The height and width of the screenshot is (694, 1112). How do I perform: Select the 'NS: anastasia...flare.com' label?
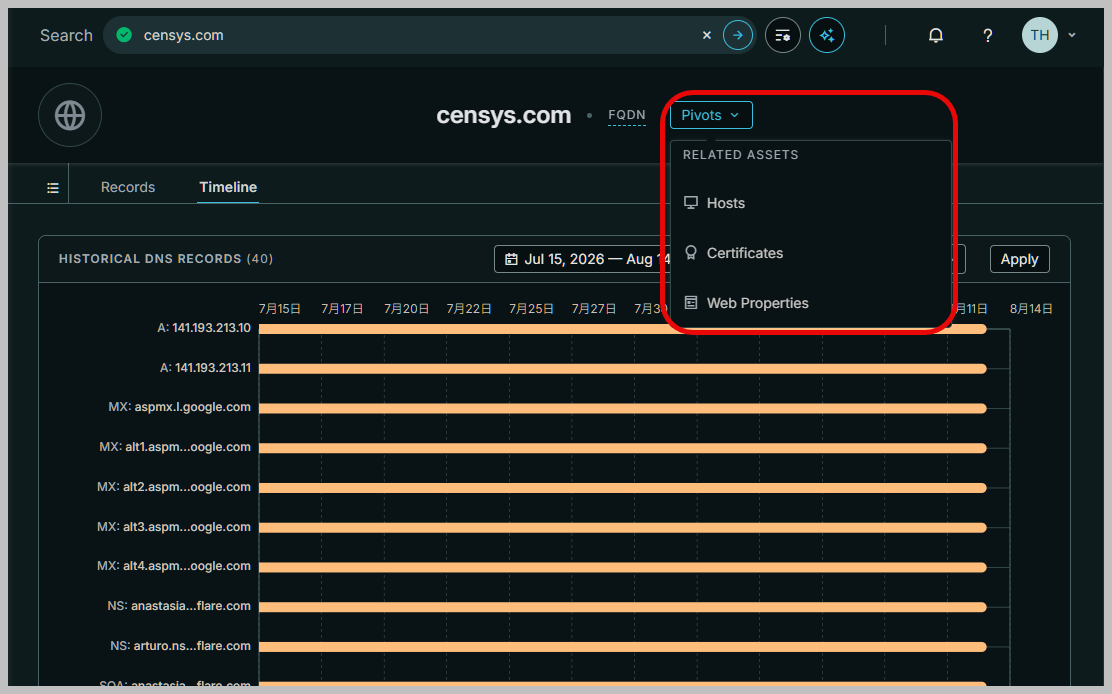tap(179, 605)
